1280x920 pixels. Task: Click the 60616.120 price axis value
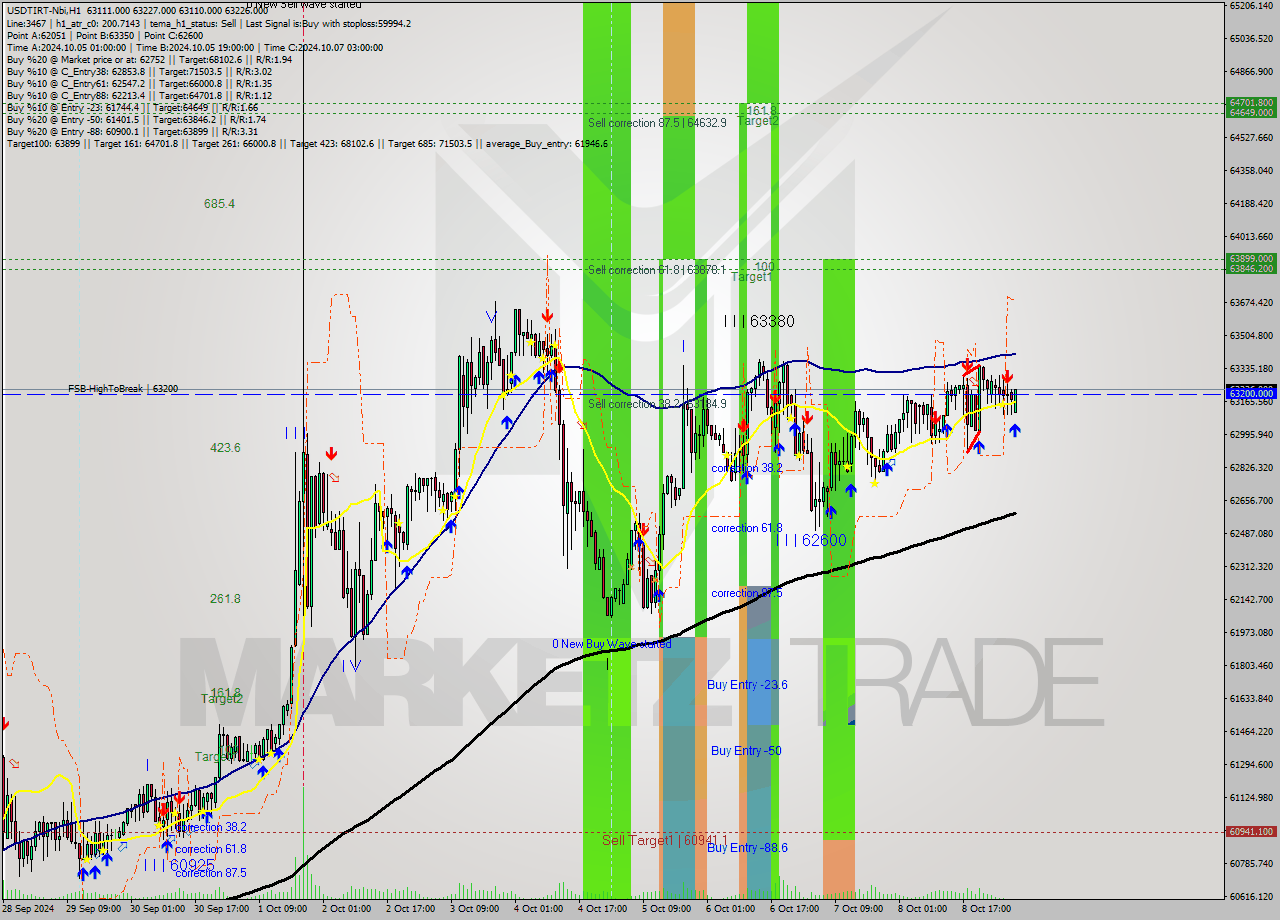point(1251,896)
